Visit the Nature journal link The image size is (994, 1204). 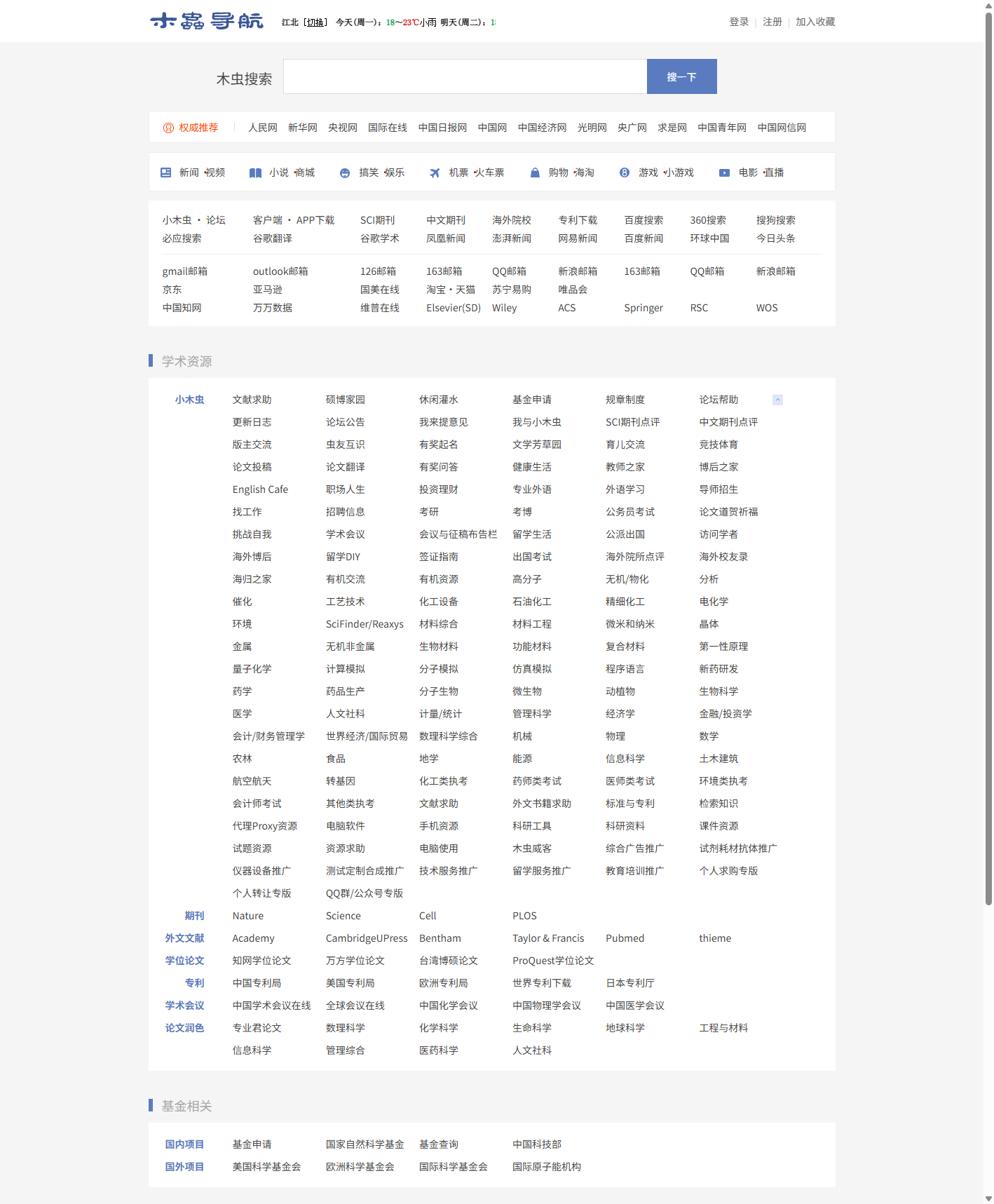248,916
